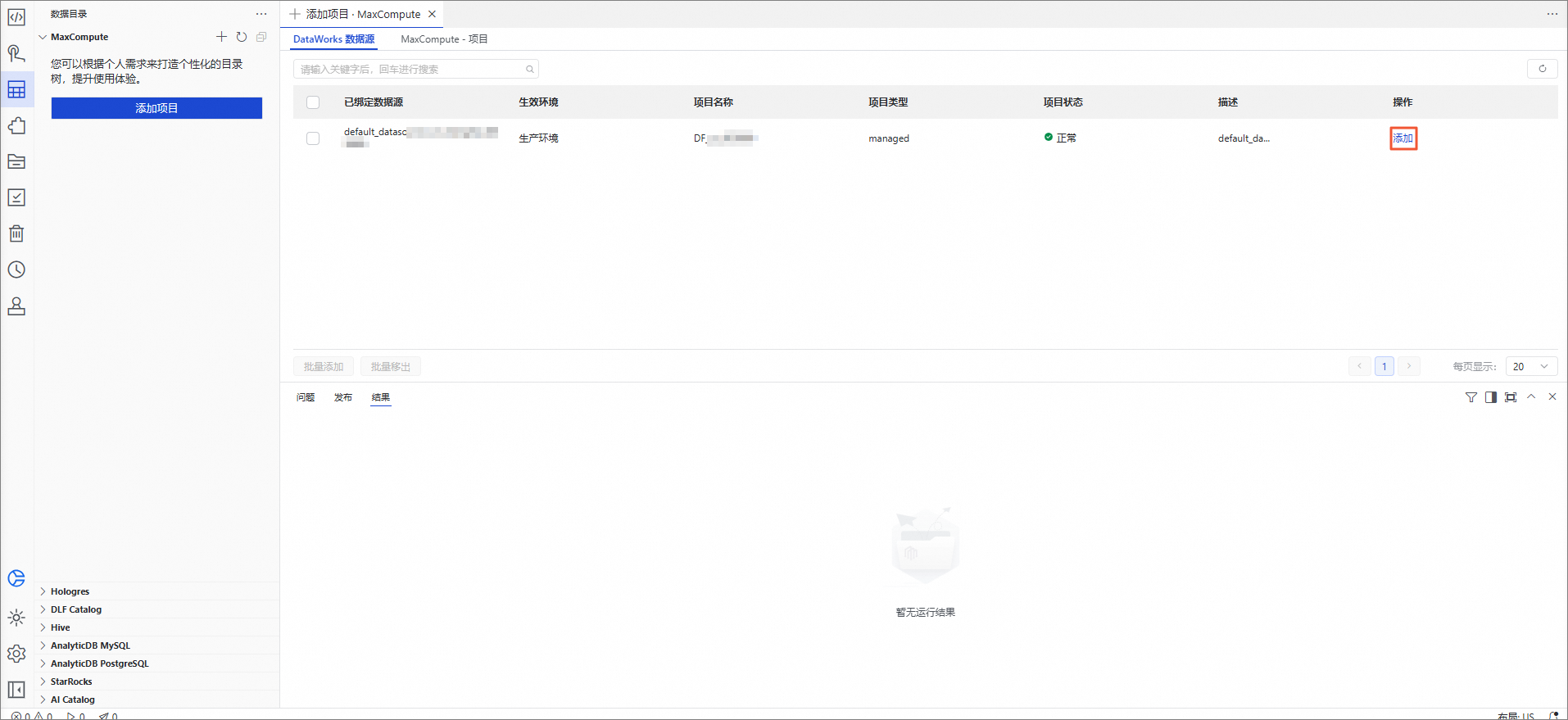Expand the AnalyticDB MySQL node
This screenshot has width=1568, height=720.
tap(43, 645)
